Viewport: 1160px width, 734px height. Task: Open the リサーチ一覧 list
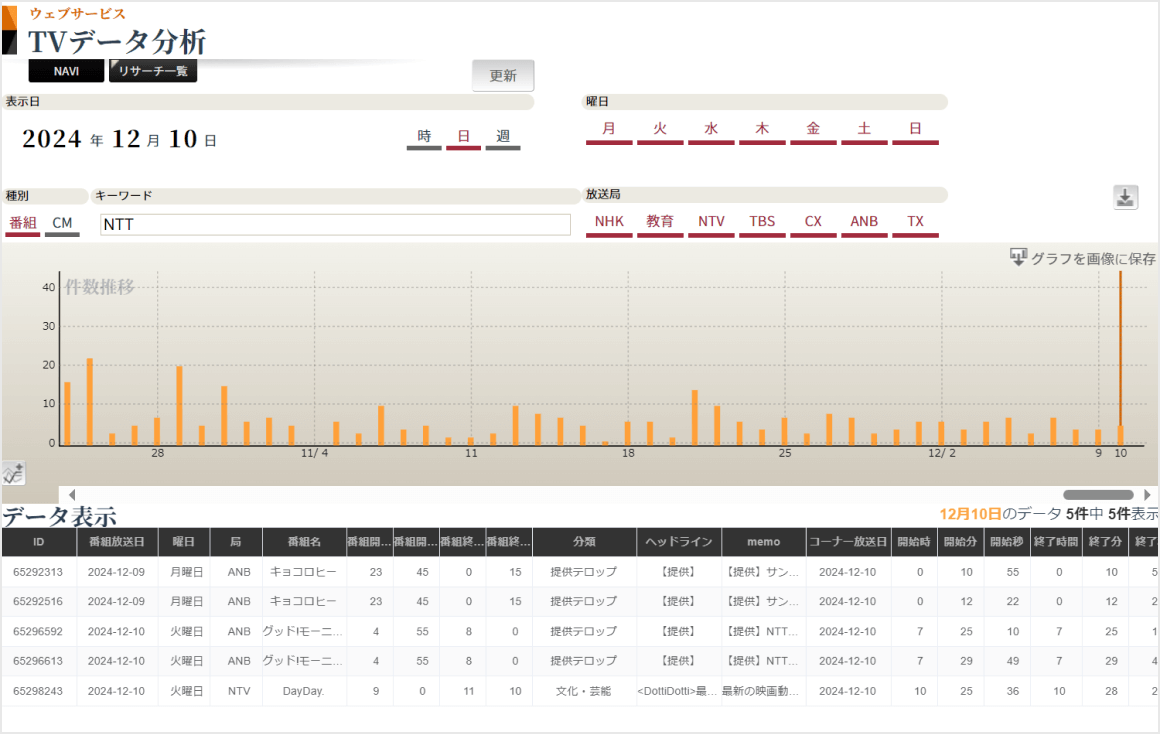point(153,71)
